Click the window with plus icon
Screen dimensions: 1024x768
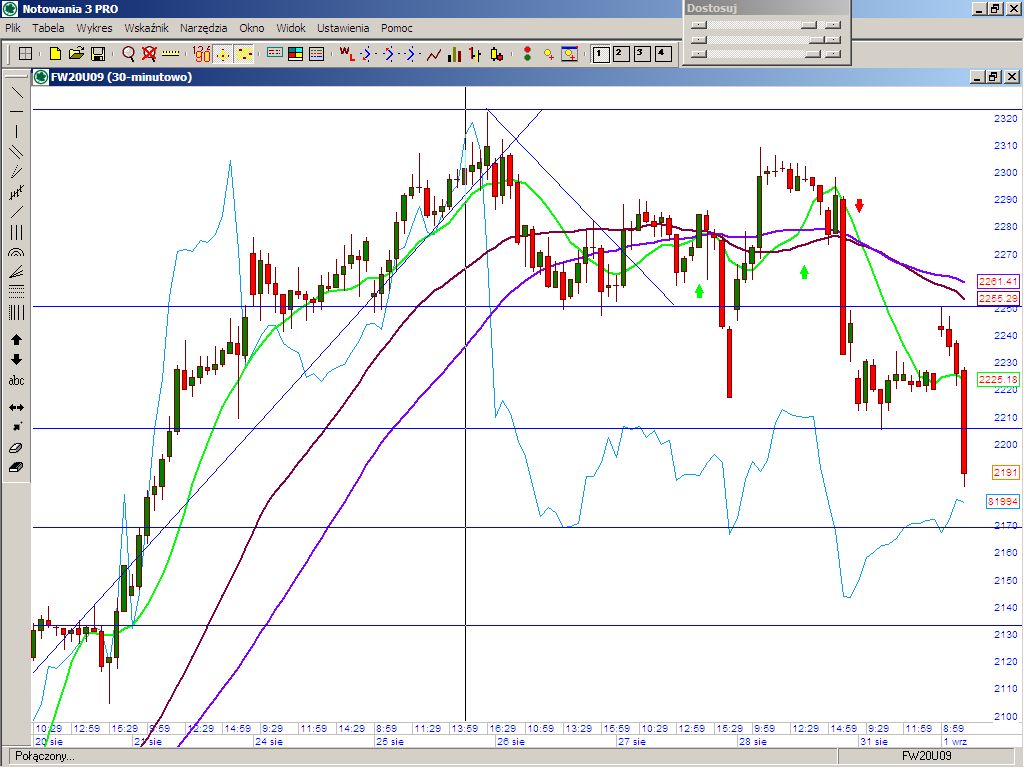[x=569, y=54]
